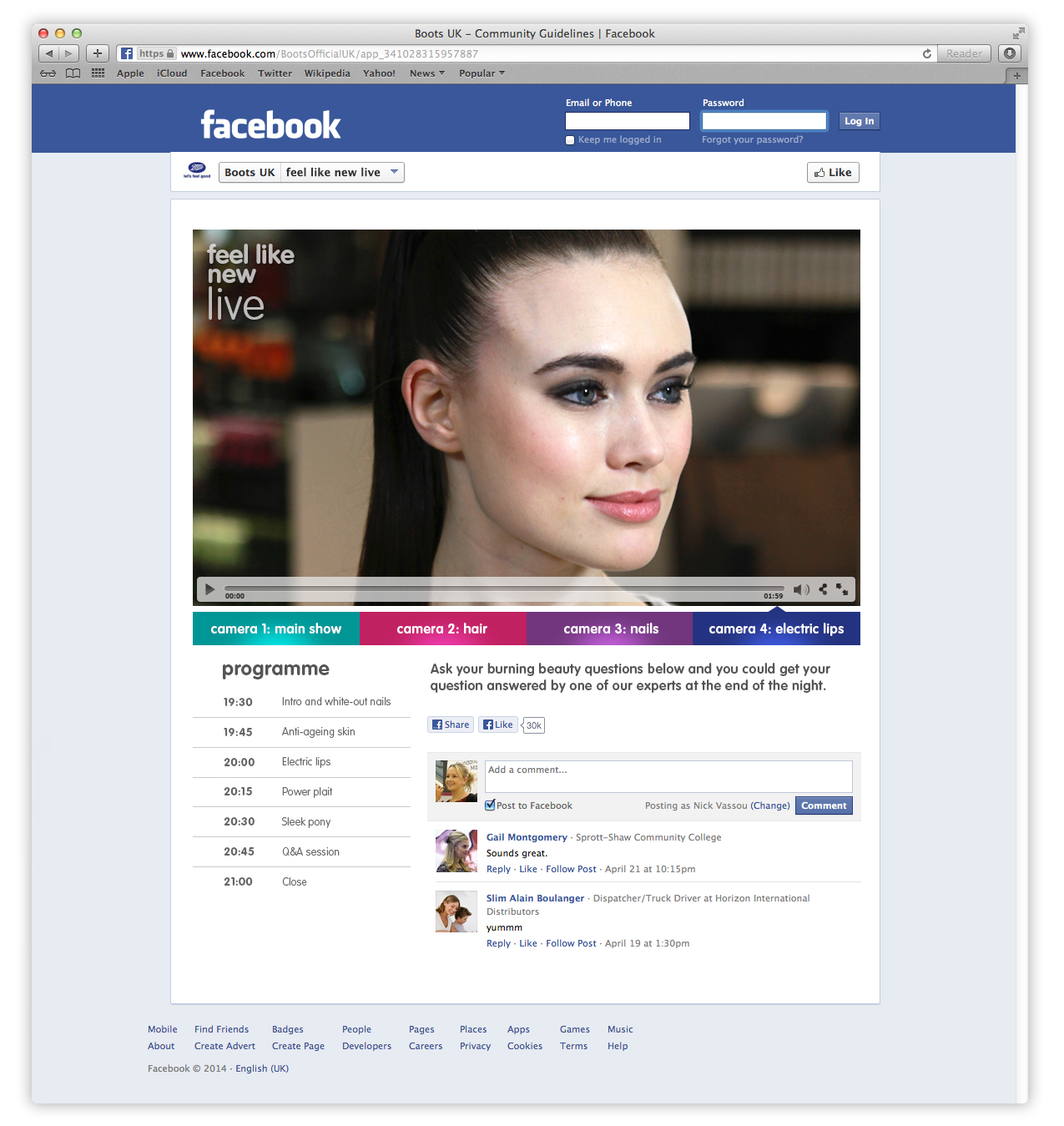Mute the video using speaker icon
Image resolution: width=1064 pixels, height=1126 pixels.
(801, 589)
